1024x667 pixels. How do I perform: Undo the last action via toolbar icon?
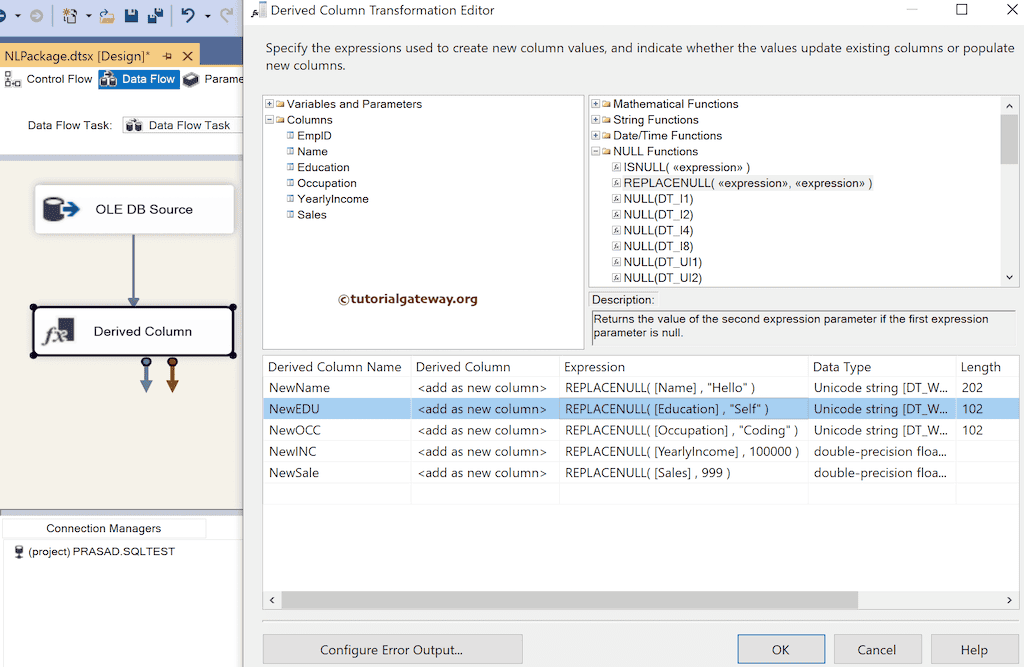(189, 15)
